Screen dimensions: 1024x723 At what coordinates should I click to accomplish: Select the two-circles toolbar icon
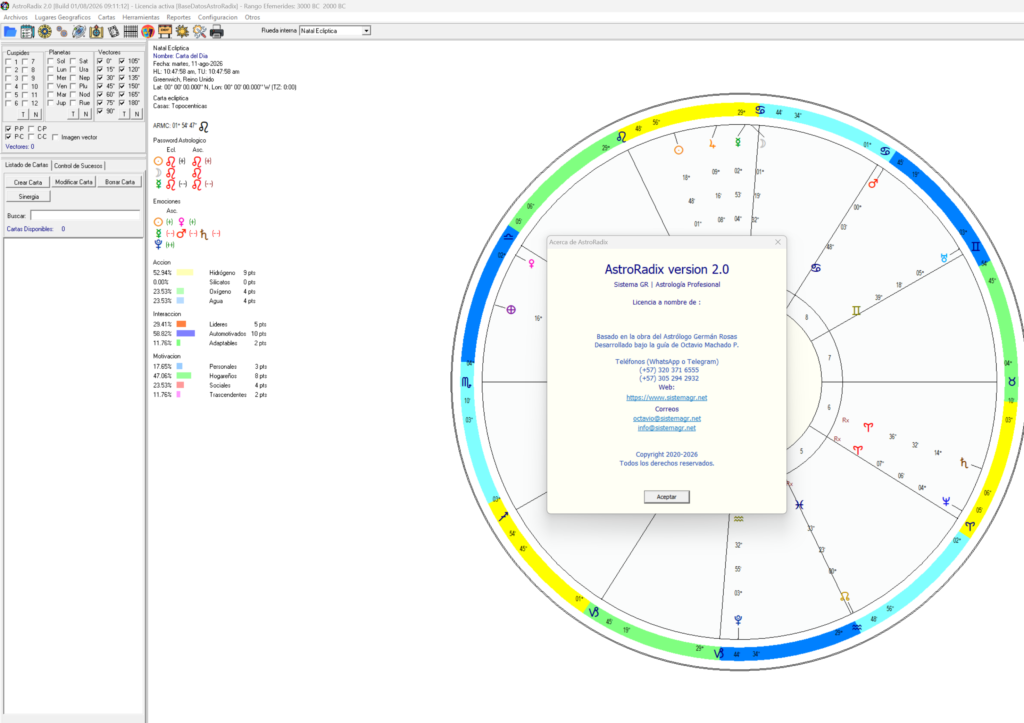(x=62, y=31)
